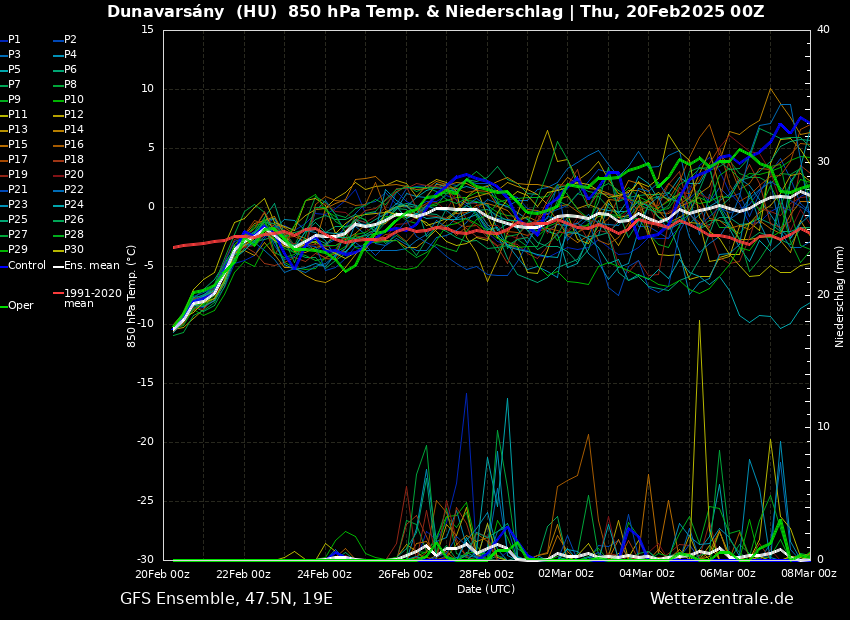
Task: Select the 02Mar 00z date tick label
Action: [567, 574]
